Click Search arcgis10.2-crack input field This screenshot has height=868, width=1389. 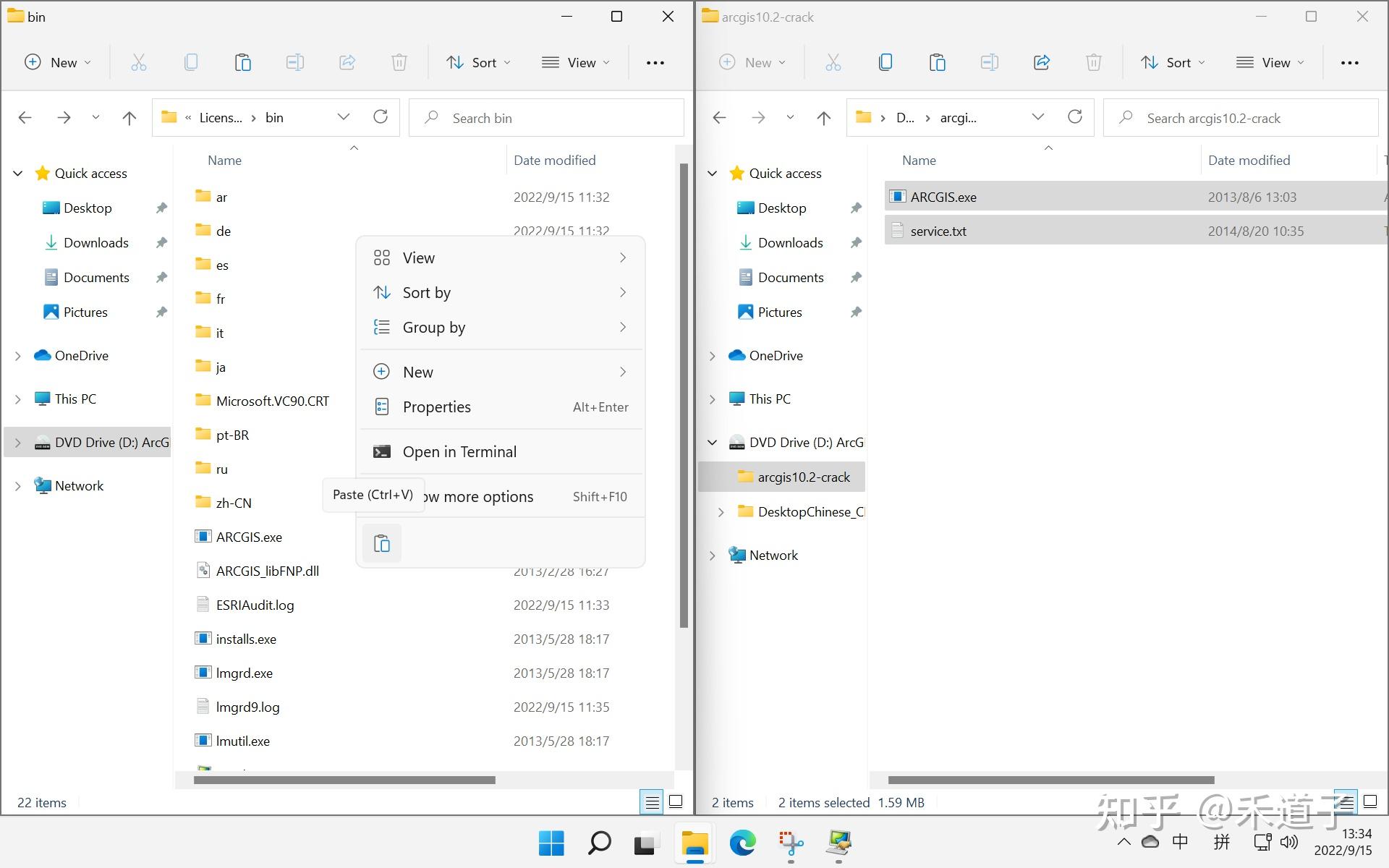pos(1241,118)
